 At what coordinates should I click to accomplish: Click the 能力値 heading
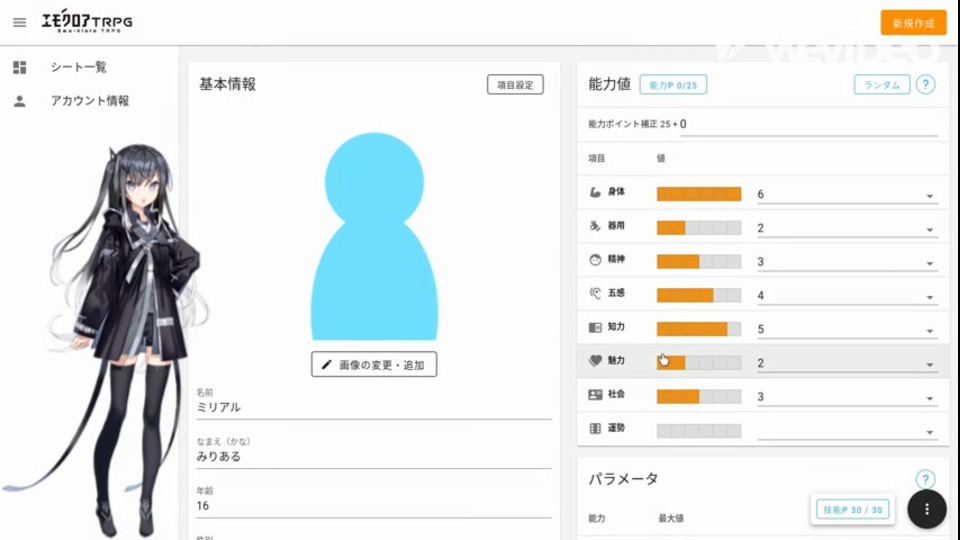[x=609, y=84]
